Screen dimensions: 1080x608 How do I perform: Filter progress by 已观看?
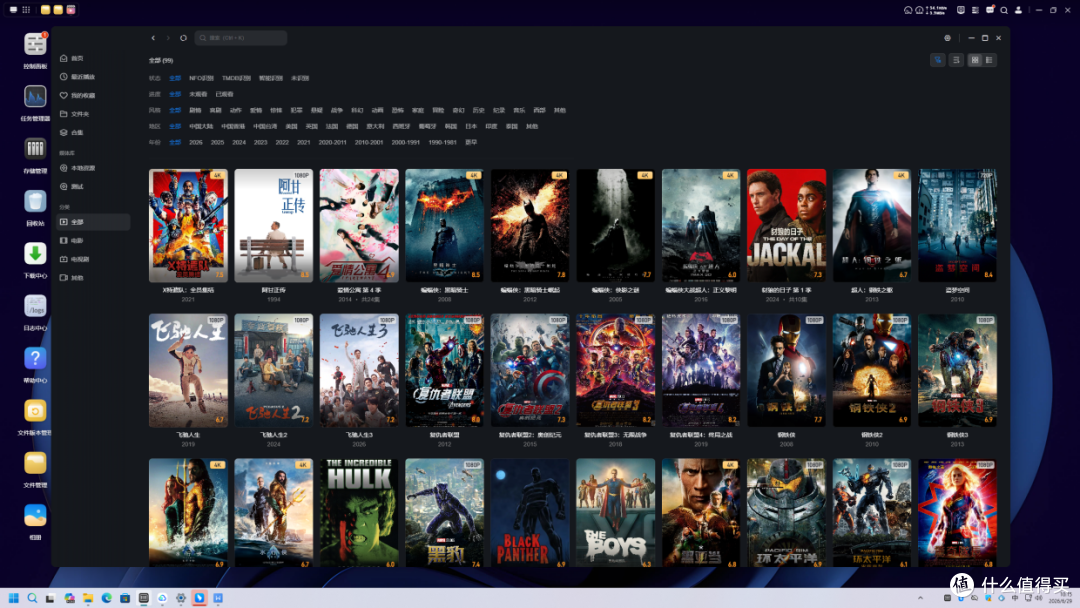(x=225, y=94)
